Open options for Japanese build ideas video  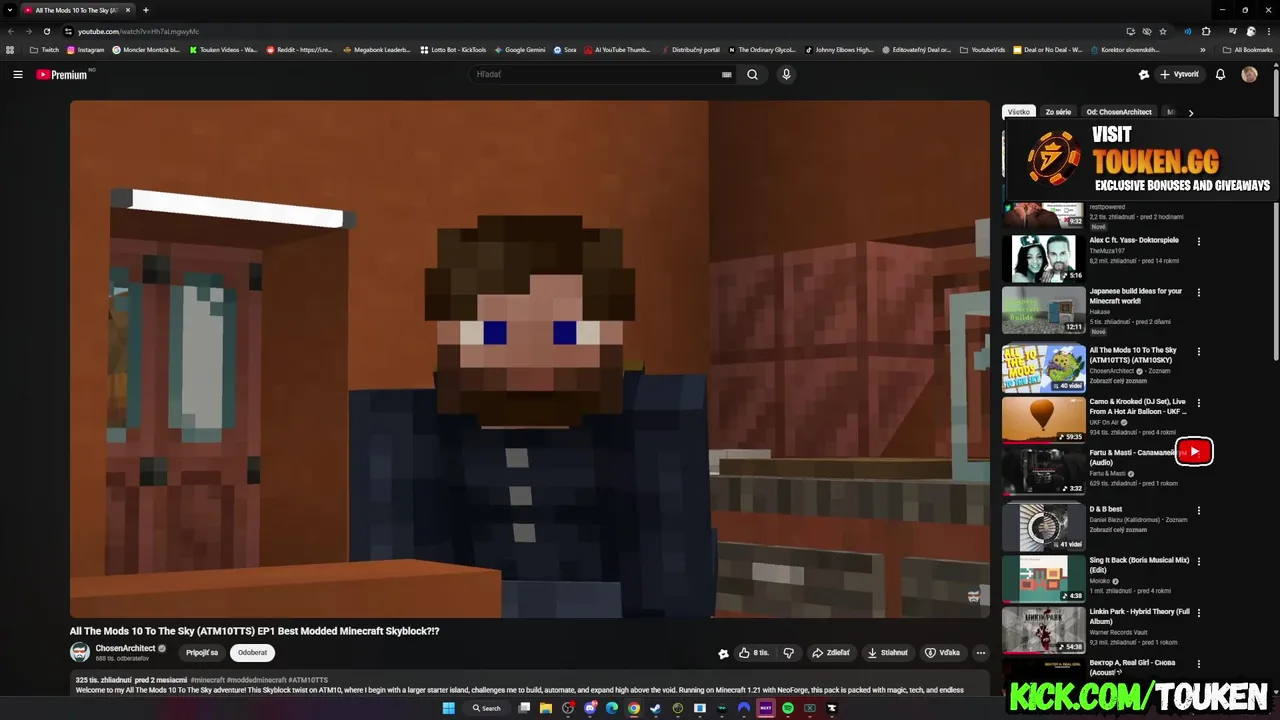click(1199, 292)
